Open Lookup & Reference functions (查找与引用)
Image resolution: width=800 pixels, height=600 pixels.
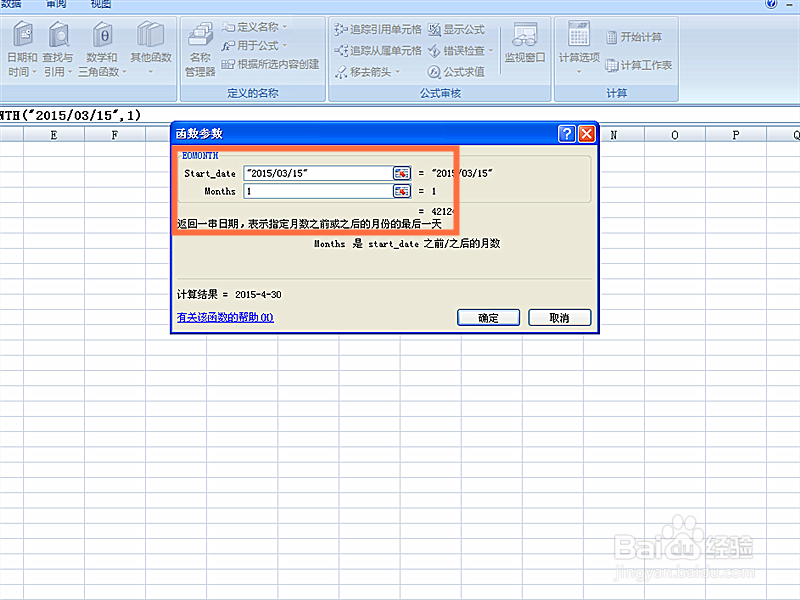(58, 49)
